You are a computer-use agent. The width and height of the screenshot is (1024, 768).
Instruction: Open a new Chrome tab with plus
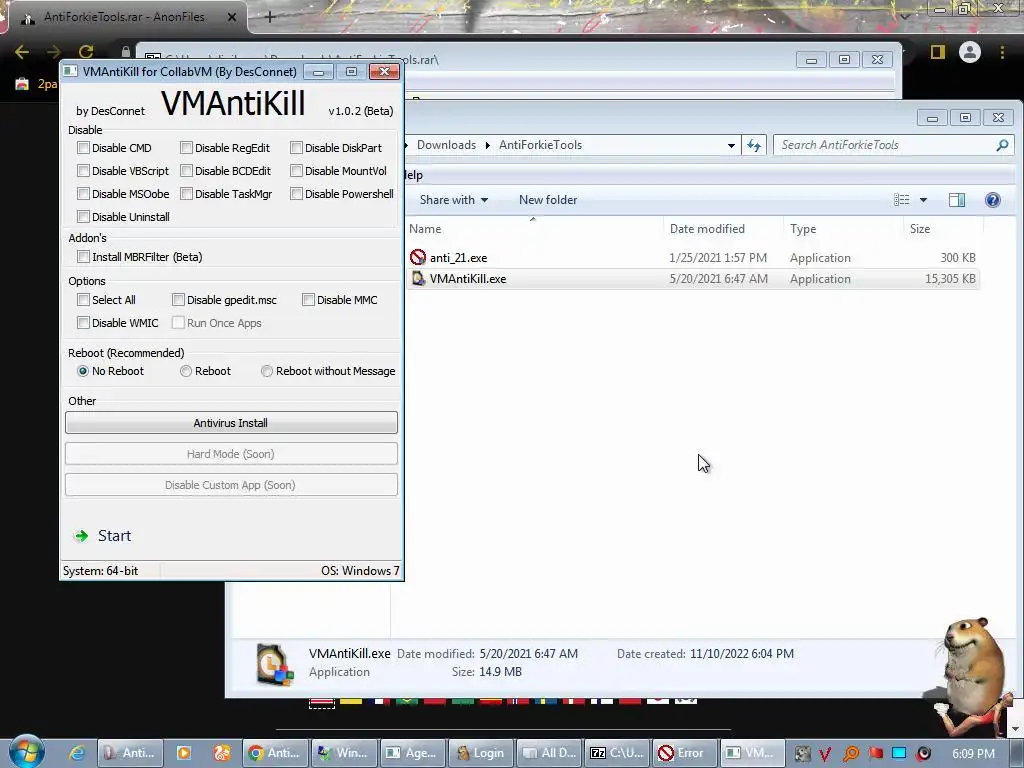[x=270, y=17]
